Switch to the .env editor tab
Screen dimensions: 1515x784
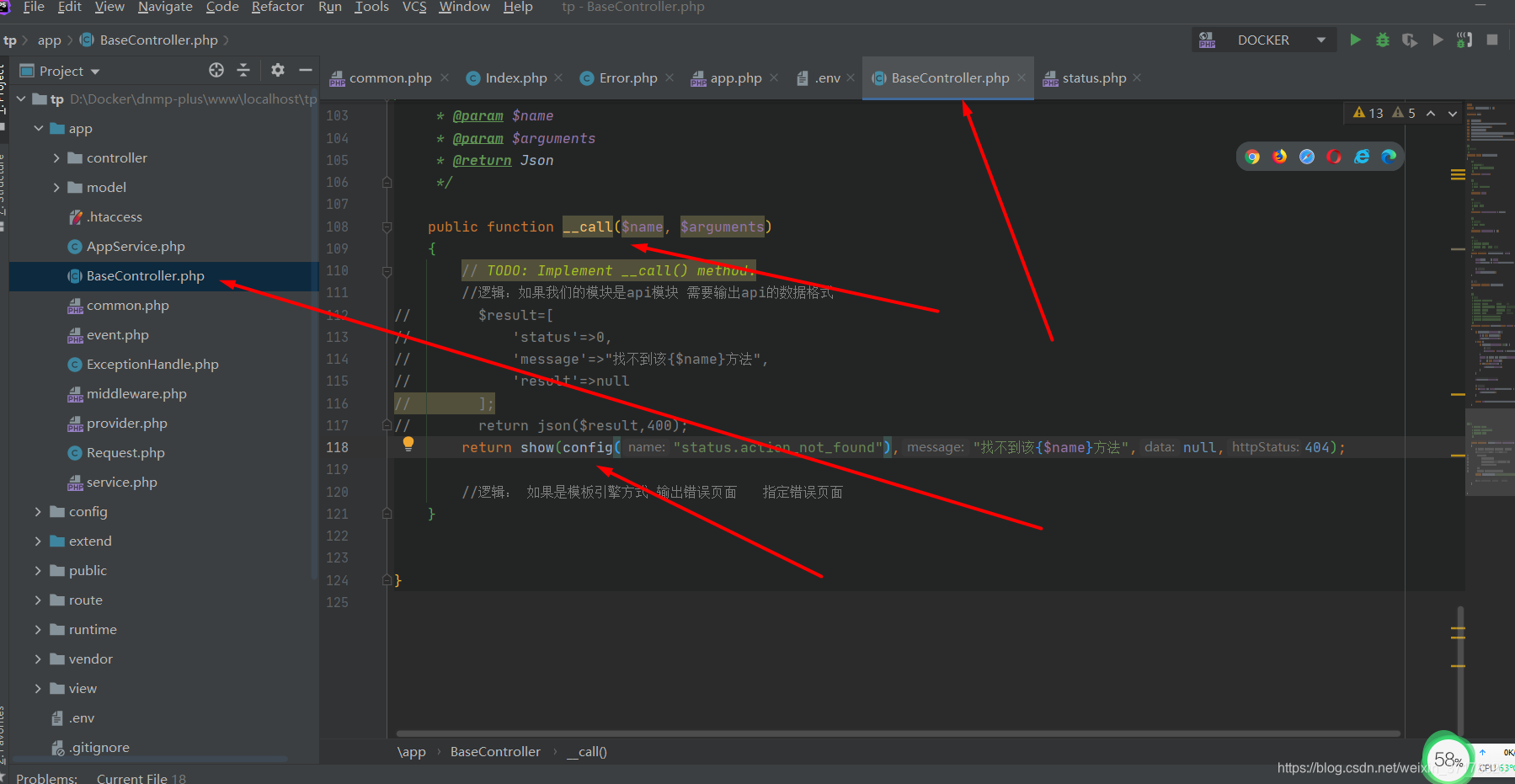click(x=828, y=77)
